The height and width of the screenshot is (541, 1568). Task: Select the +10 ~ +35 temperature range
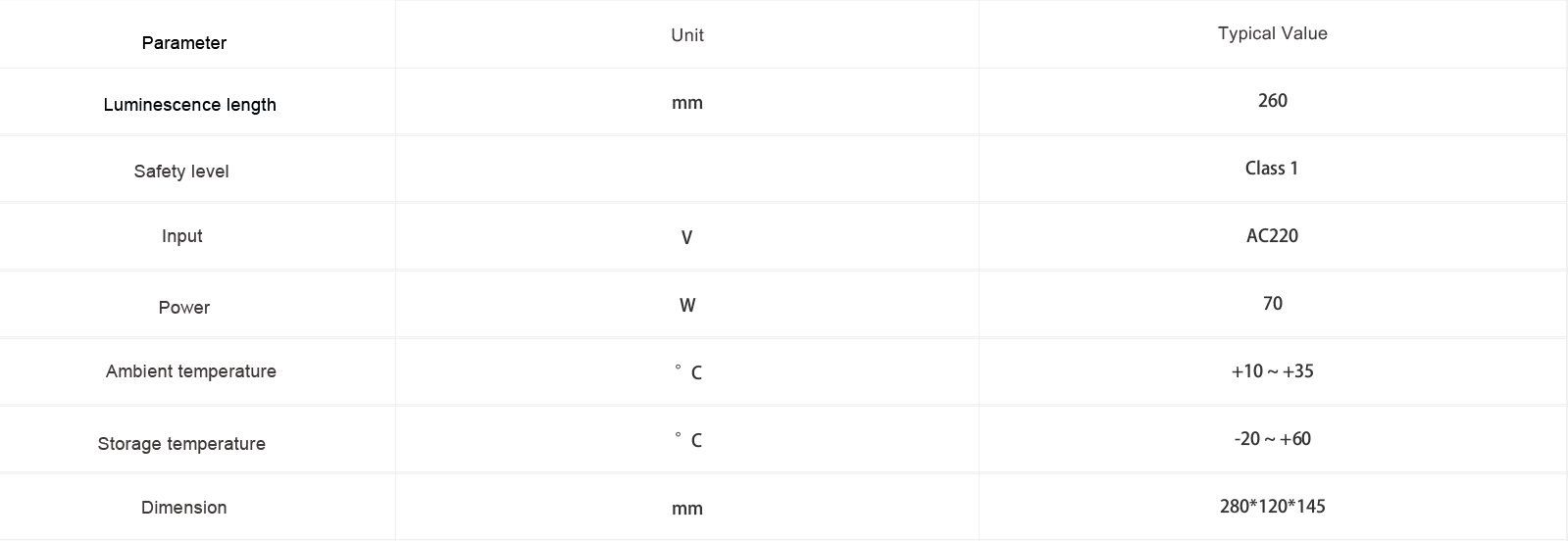tap(1273, 371)
